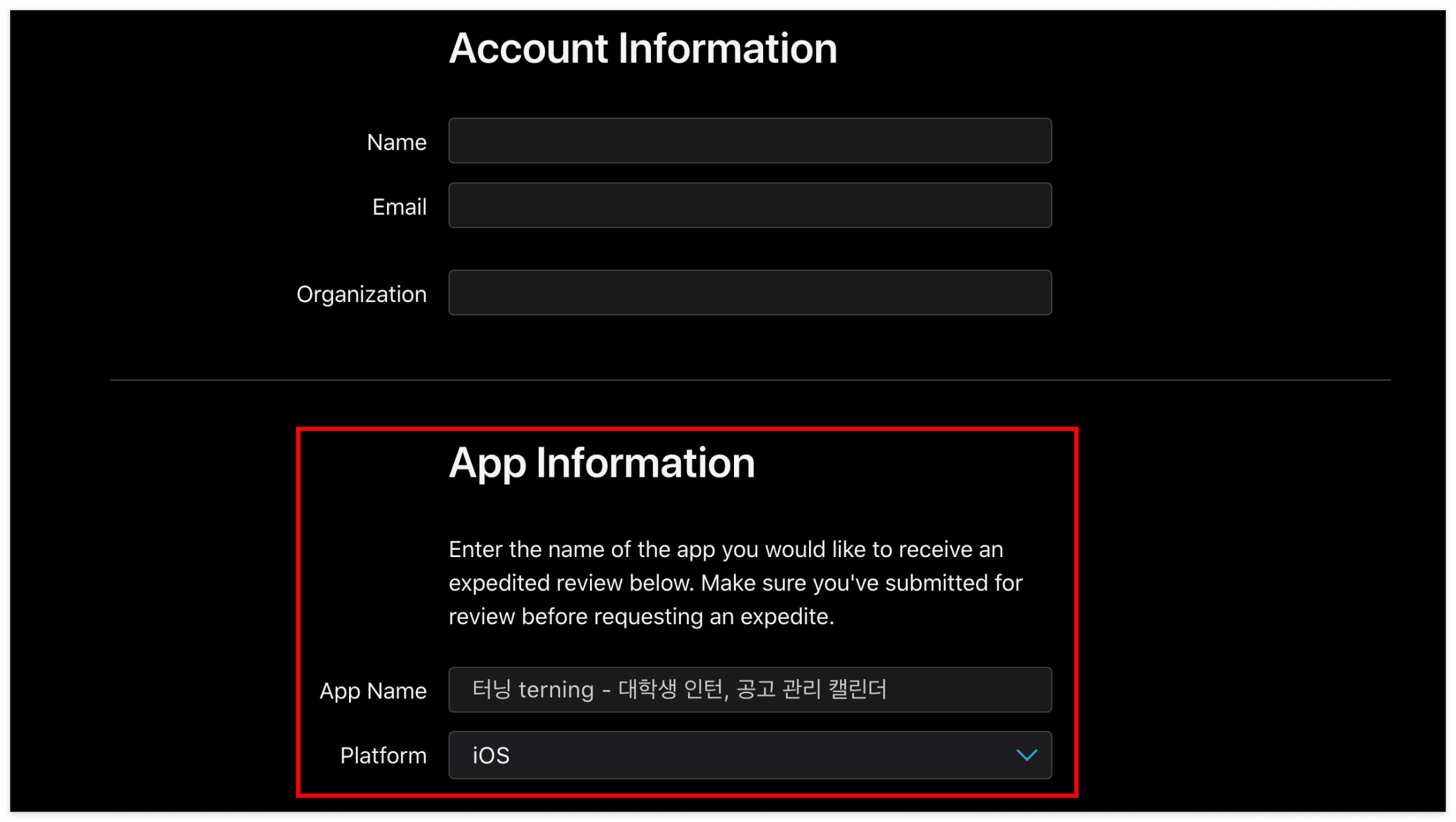The width and height of the screenshot is (1456, 822).
Task: Click the Name input field
Action: 750,141
